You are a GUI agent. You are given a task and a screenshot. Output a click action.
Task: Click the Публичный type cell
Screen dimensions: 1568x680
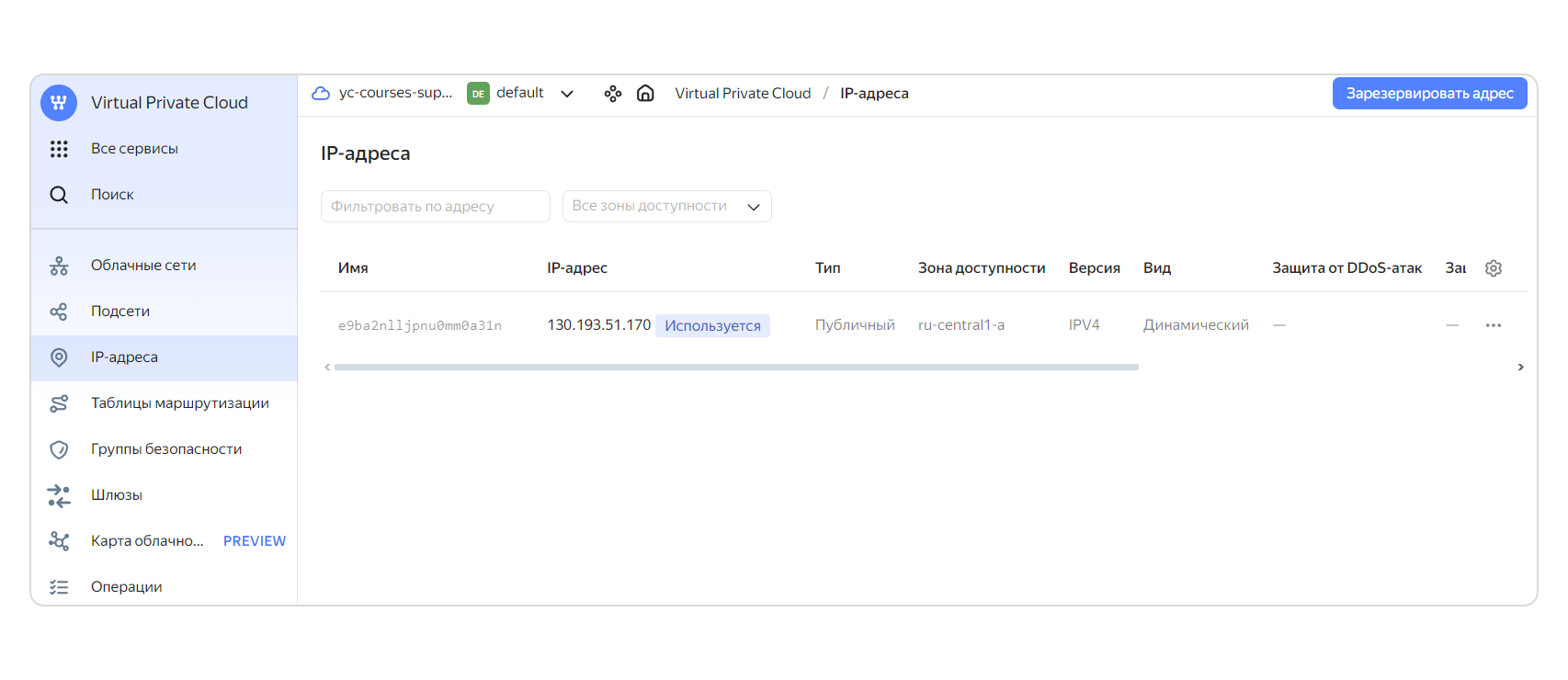[x=855, y=325]
